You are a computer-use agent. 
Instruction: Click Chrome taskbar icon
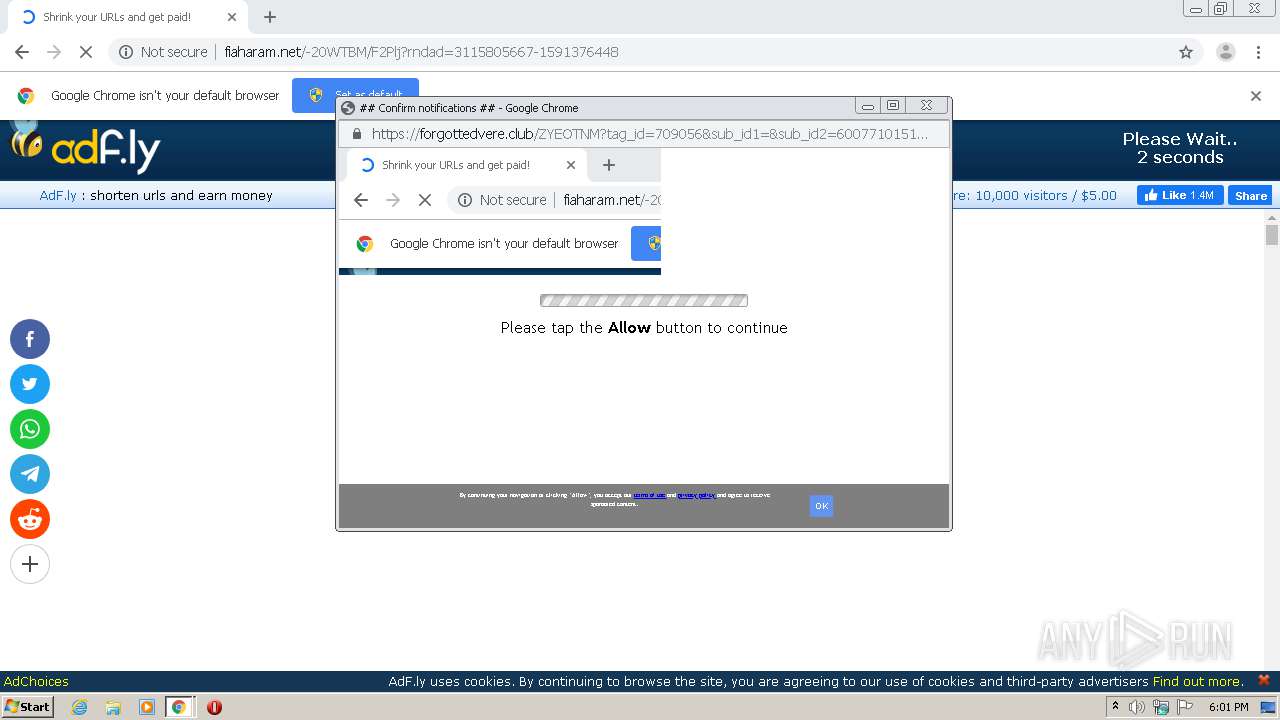tap(179, 707)
